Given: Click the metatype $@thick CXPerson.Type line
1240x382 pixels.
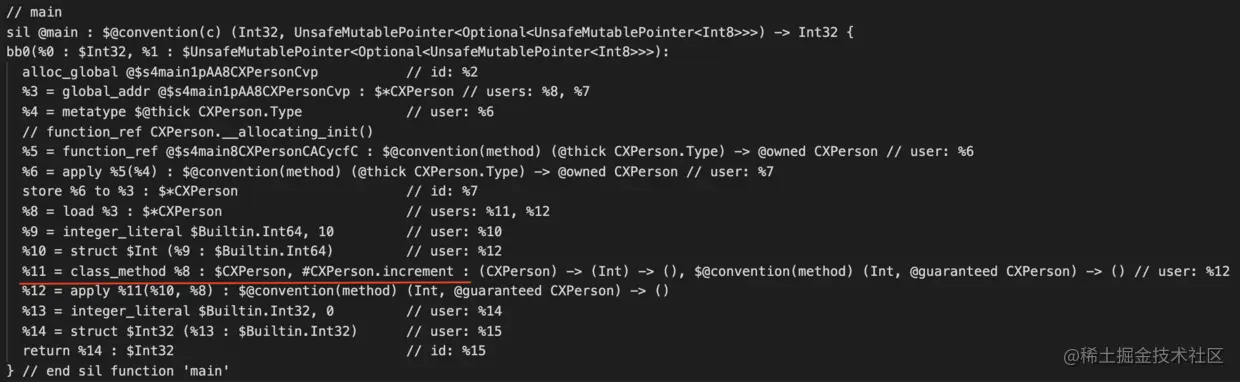Looking at the screenshot, I should pyautogui.click(x=258, y=112).
